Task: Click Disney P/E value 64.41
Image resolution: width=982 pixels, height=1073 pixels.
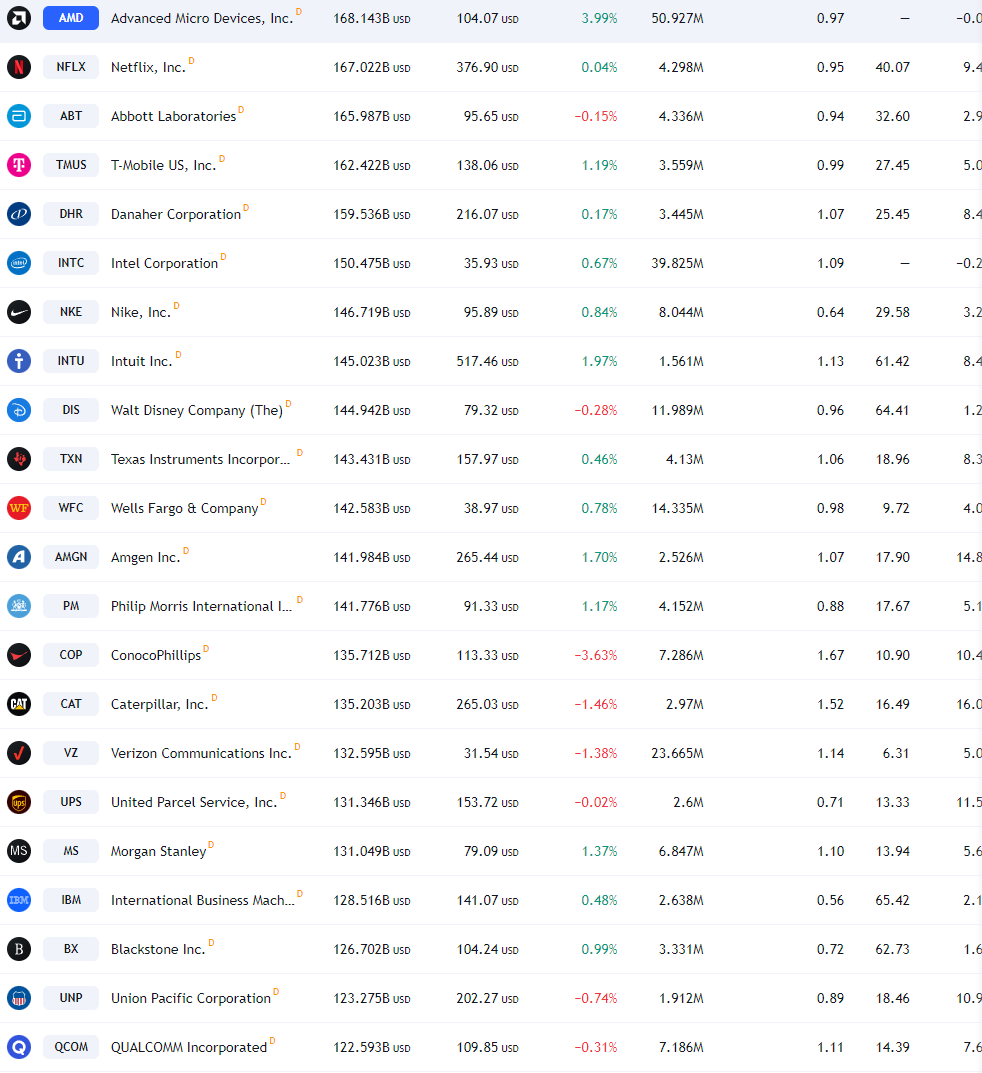Action: (x=892, y=411)
